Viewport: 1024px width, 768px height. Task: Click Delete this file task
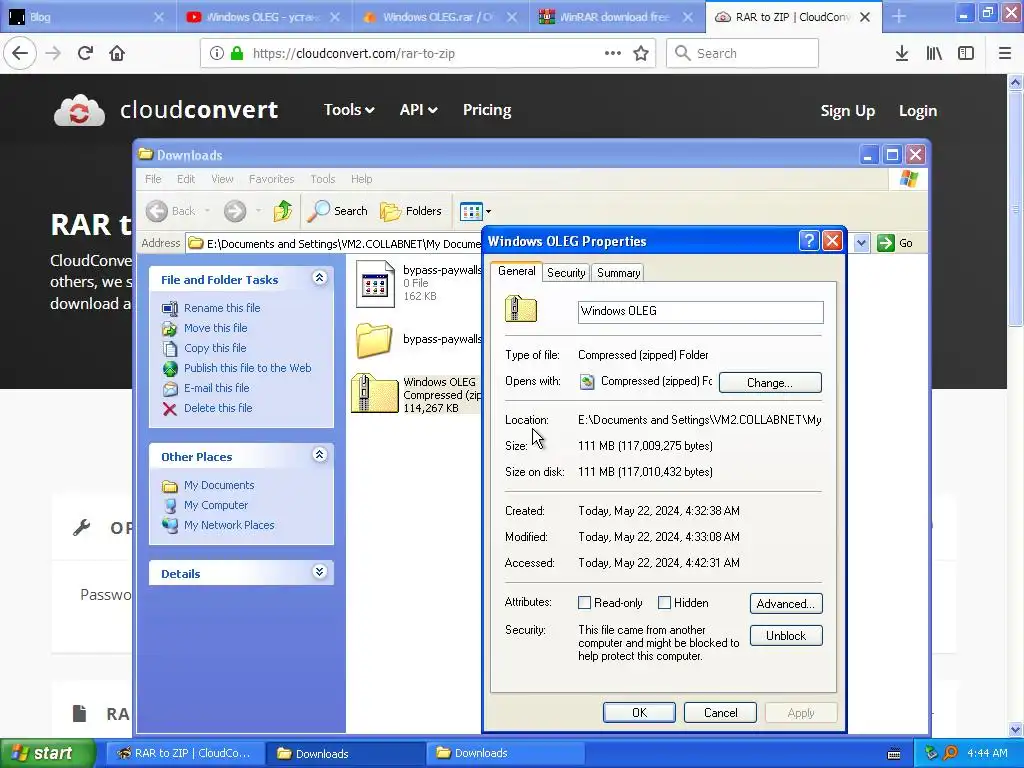pyautogui.click(x=217, y=408)
